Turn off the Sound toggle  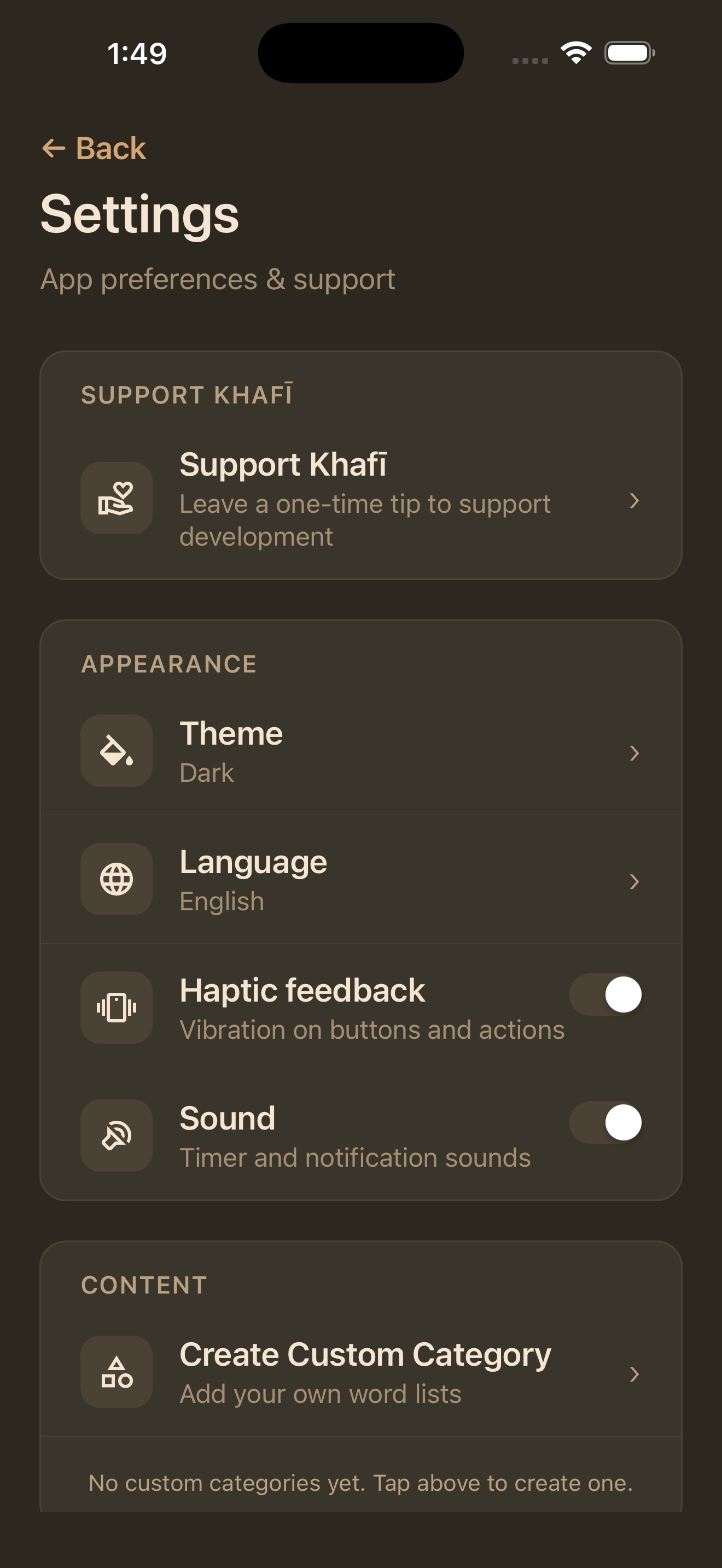[605, 1122]
